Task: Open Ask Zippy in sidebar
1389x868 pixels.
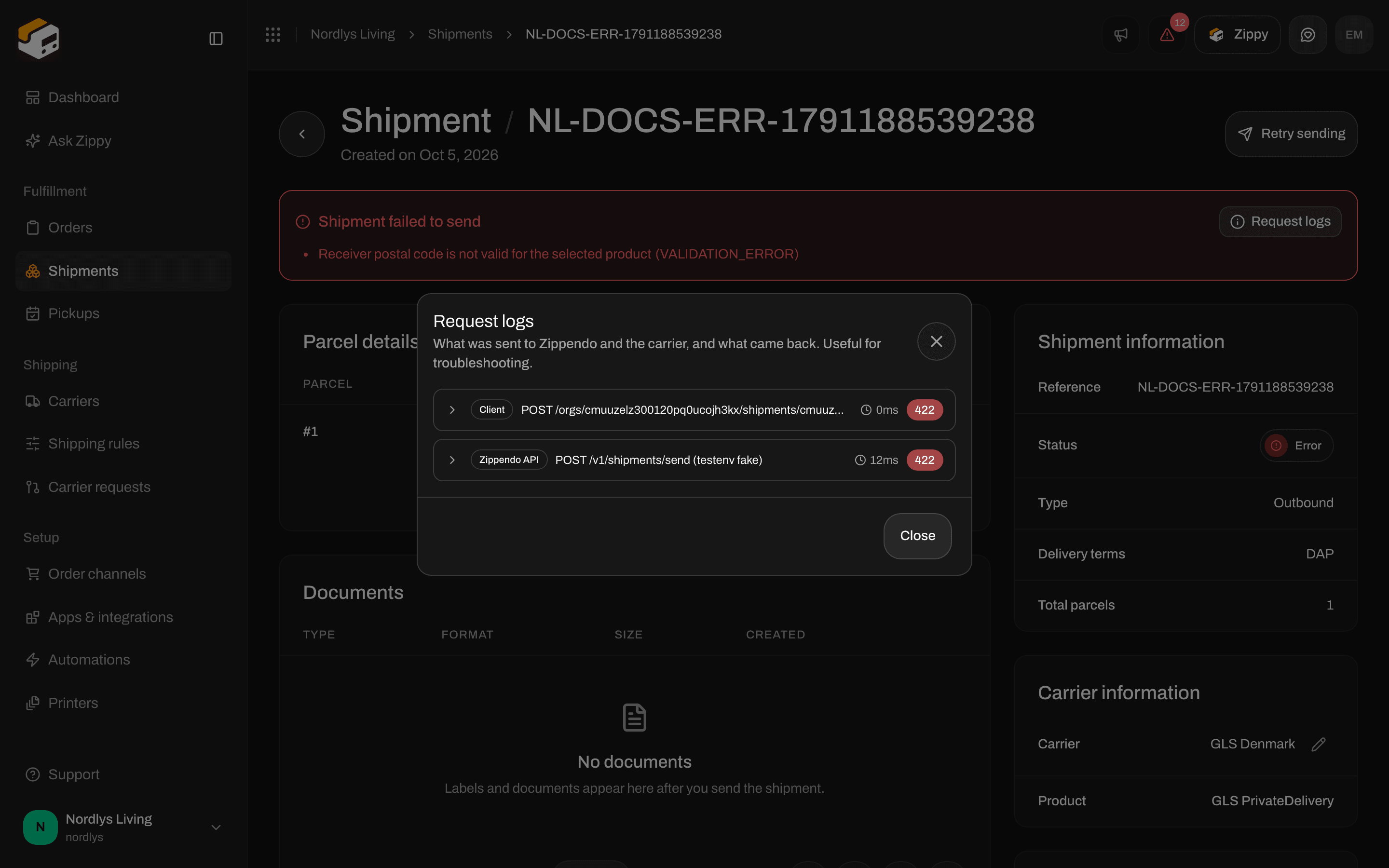Action: coord(123,141)
